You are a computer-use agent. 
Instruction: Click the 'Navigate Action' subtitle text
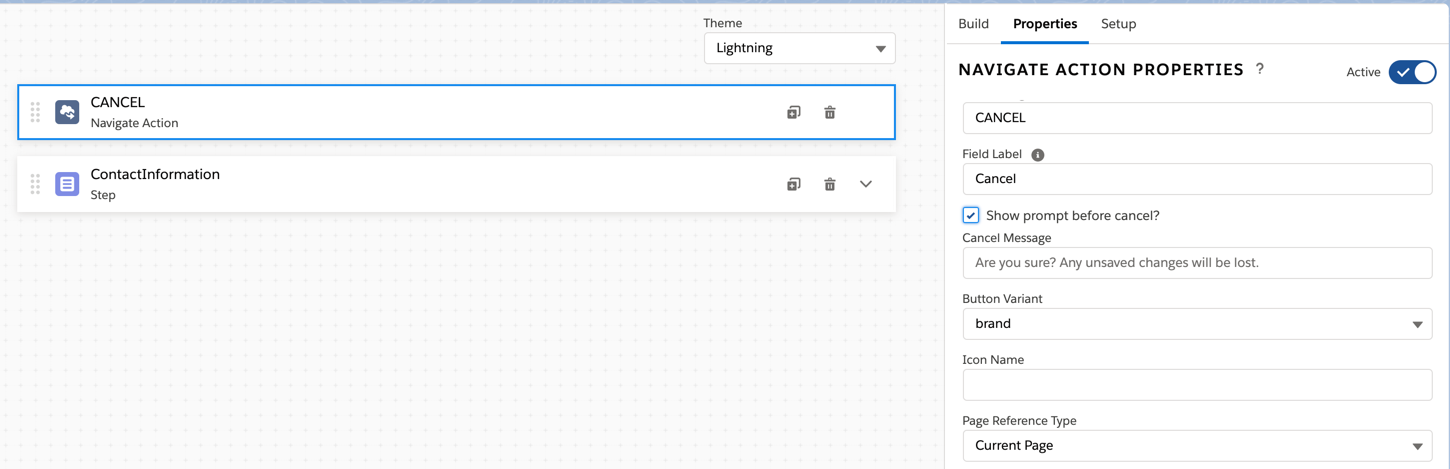point(134,123)
